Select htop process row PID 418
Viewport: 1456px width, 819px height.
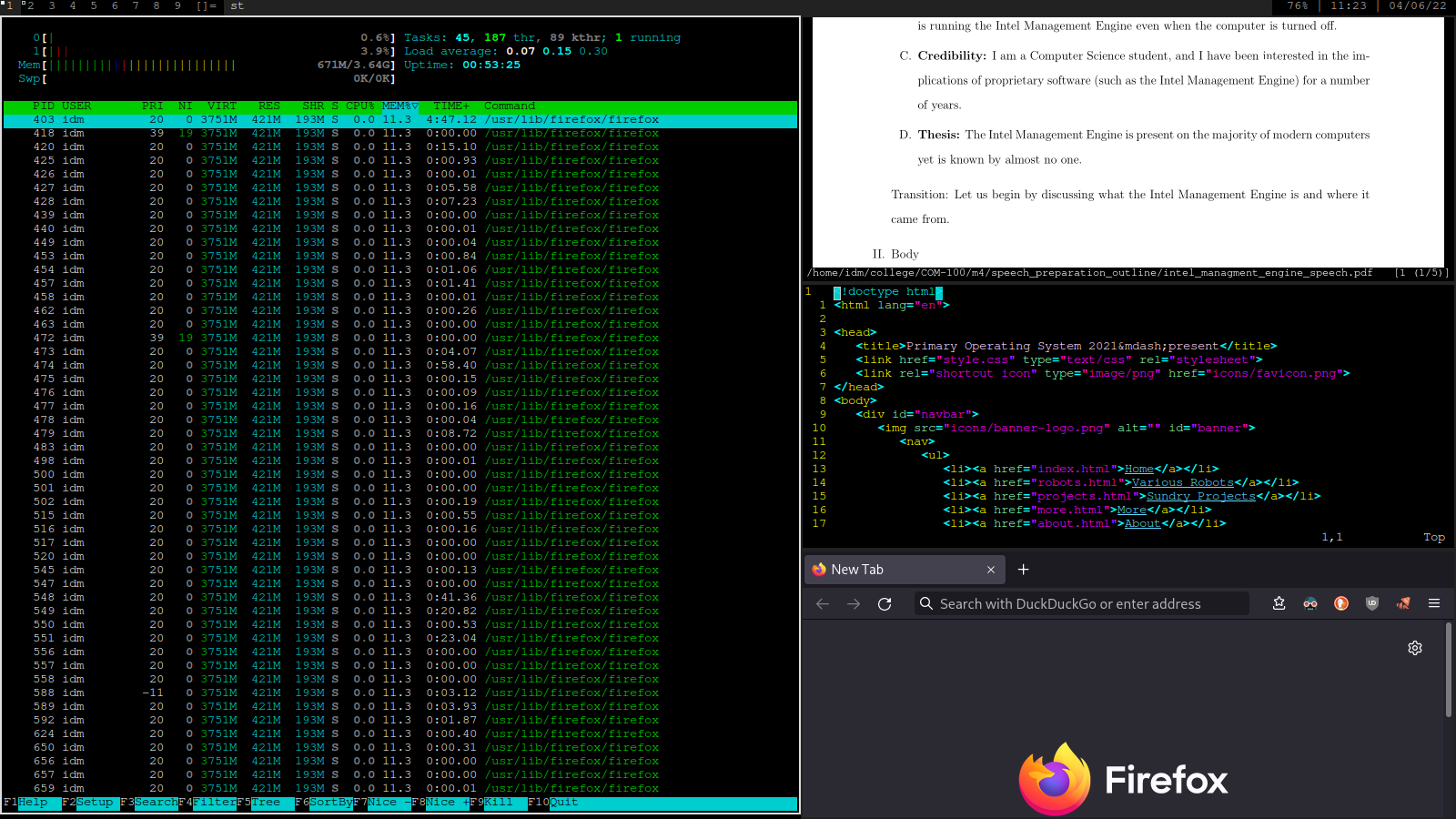click(400, 133)
